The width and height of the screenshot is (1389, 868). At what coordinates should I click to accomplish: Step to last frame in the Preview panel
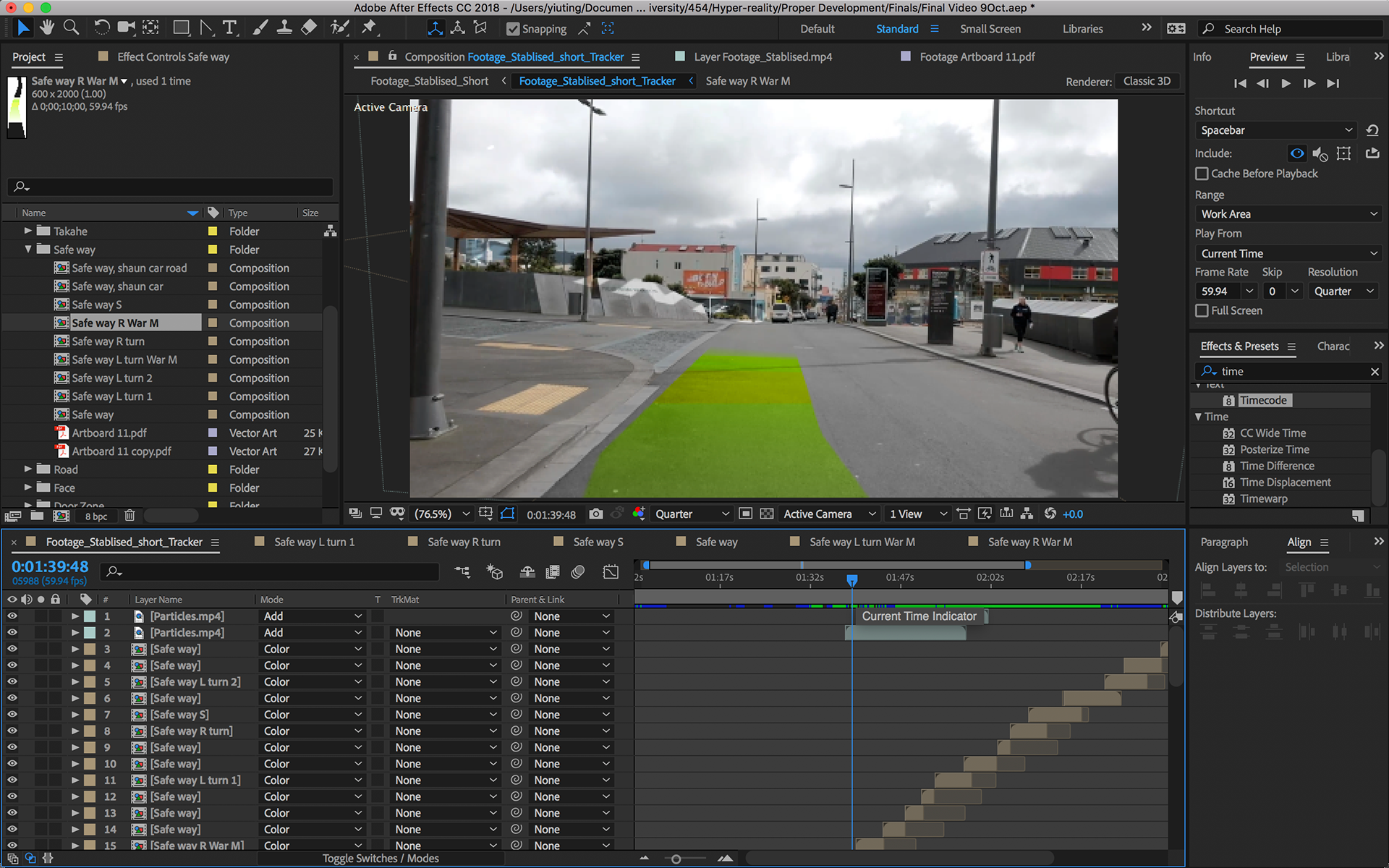point(1333,83)
